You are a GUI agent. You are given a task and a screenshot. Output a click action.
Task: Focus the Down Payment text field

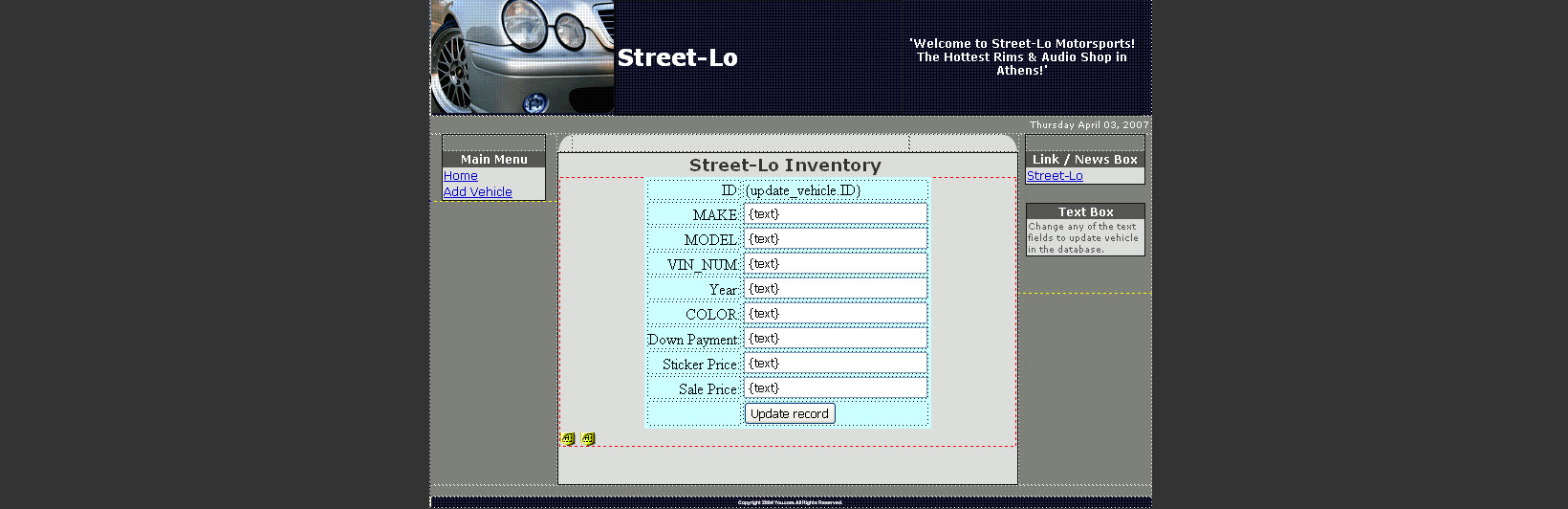click(836, 338)
